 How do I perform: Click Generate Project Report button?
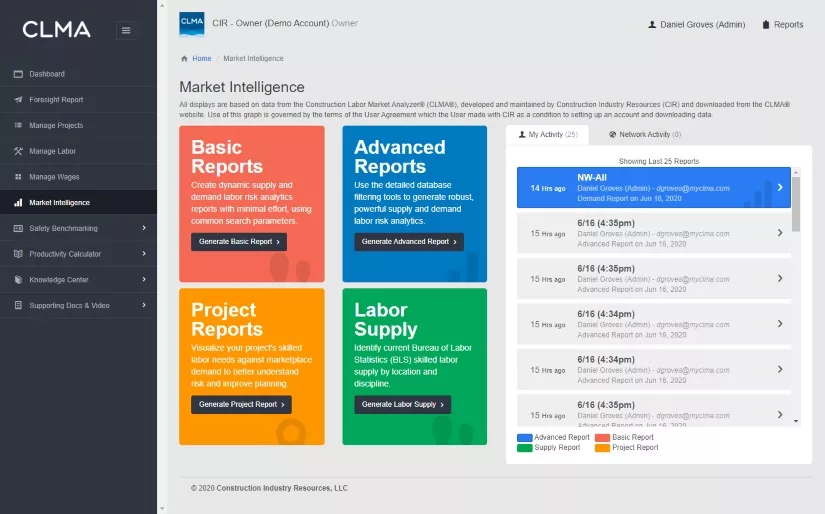point(241,405)
